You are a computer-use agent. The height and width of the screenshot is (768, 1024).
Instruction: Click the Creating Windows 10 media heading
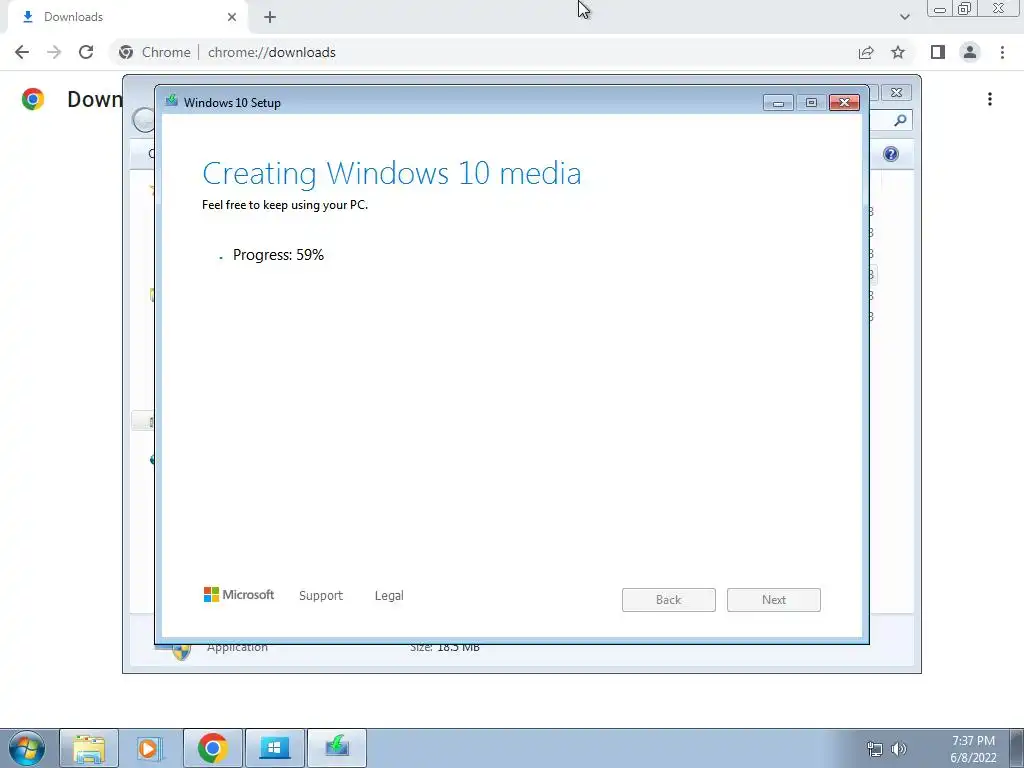(x=392, y=174)
